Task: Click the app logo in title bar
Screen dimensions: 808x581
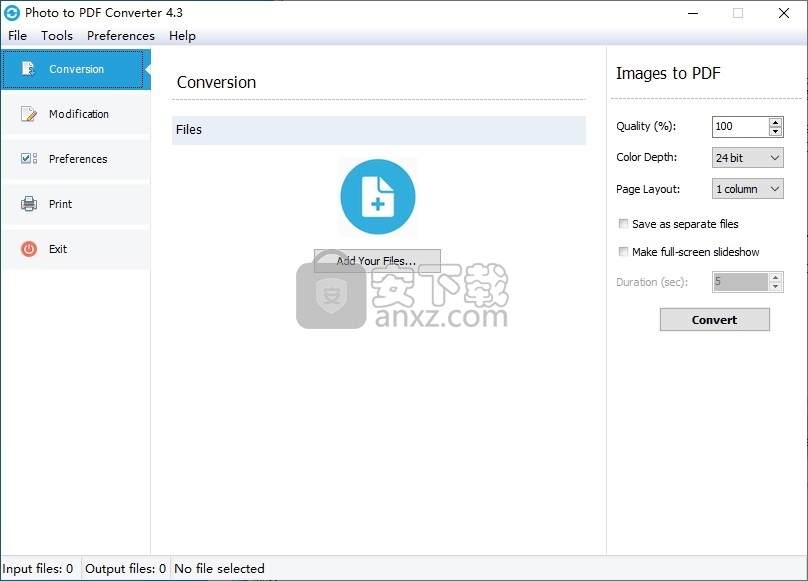Action: [x=12, y=13]
